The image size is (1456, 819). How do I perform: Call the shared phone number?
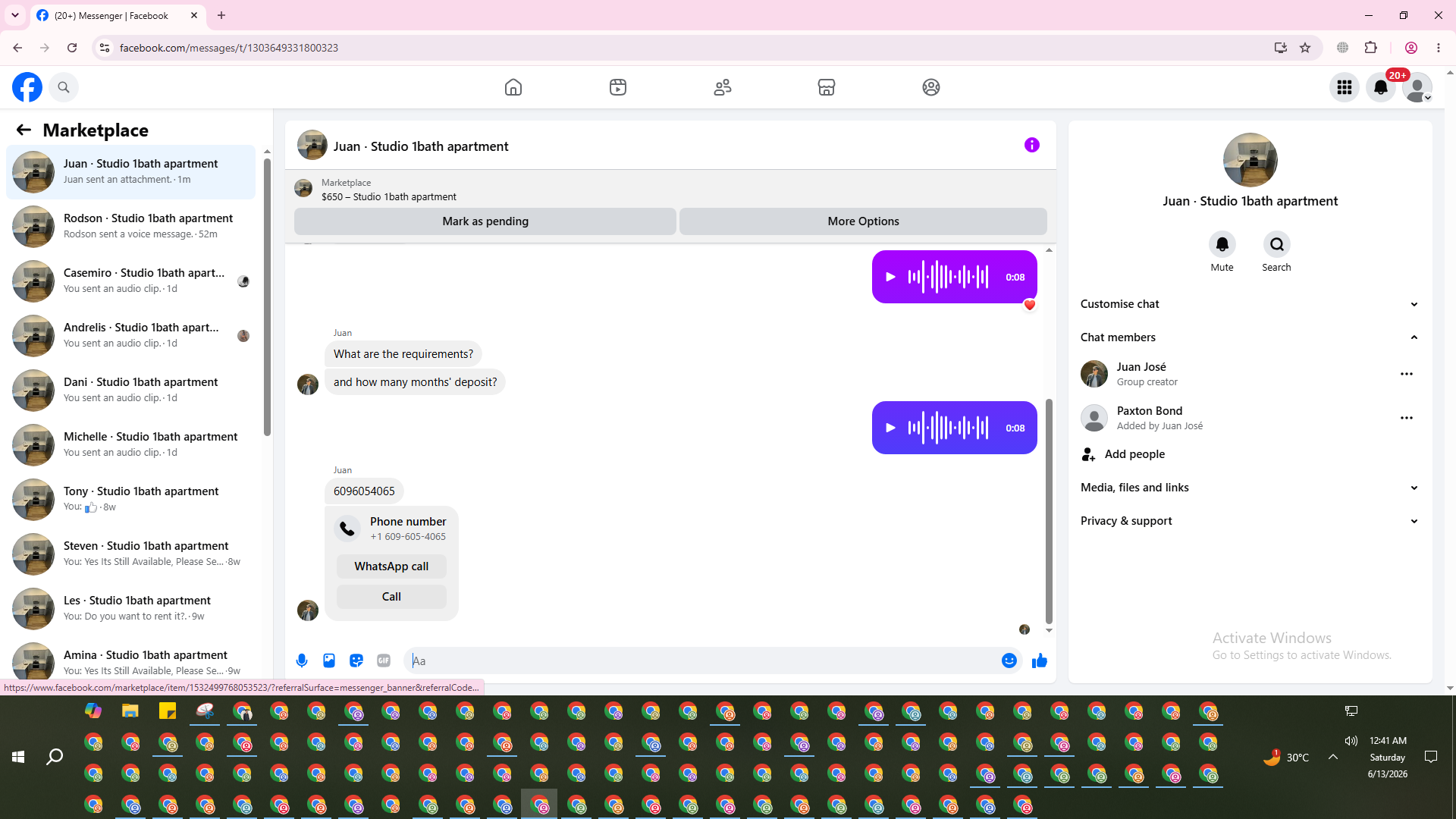point(391,597)
